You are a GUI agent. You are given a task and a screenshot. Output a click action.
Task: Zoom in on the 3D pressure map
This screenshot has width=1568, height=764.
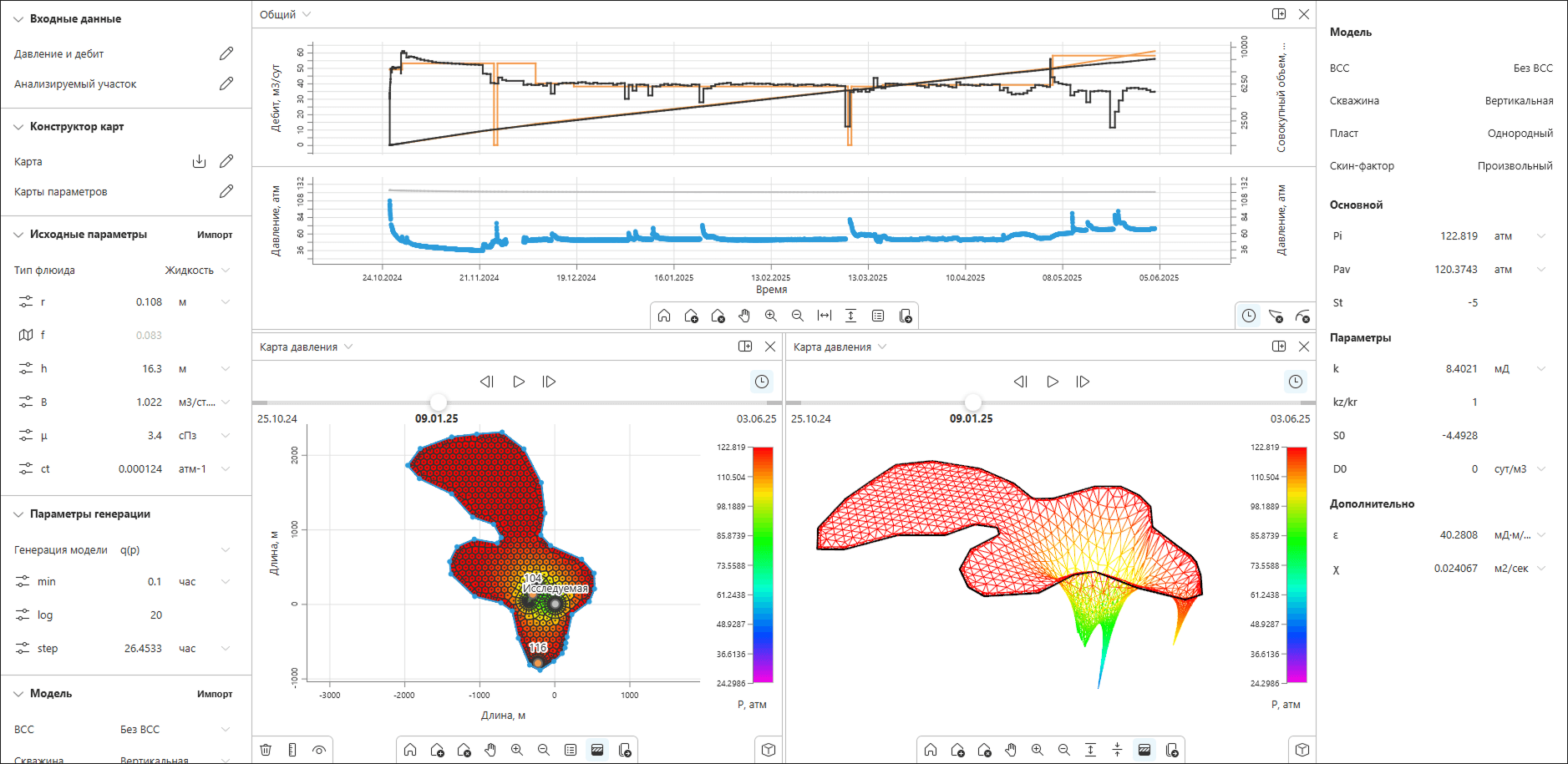click(1037, 750)
